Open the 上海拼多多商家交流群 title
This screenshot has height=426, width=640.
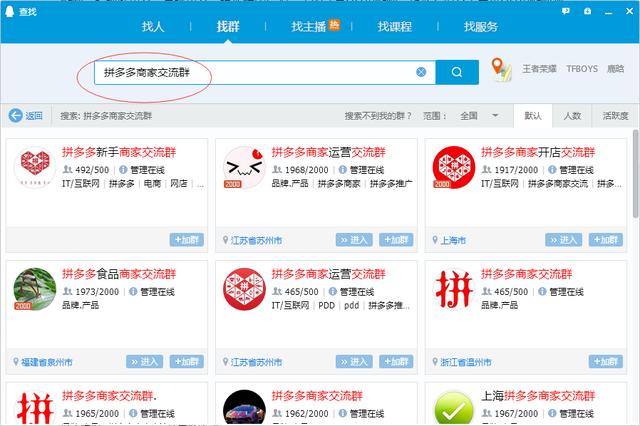pyautogui.click(x=538, y=396)
